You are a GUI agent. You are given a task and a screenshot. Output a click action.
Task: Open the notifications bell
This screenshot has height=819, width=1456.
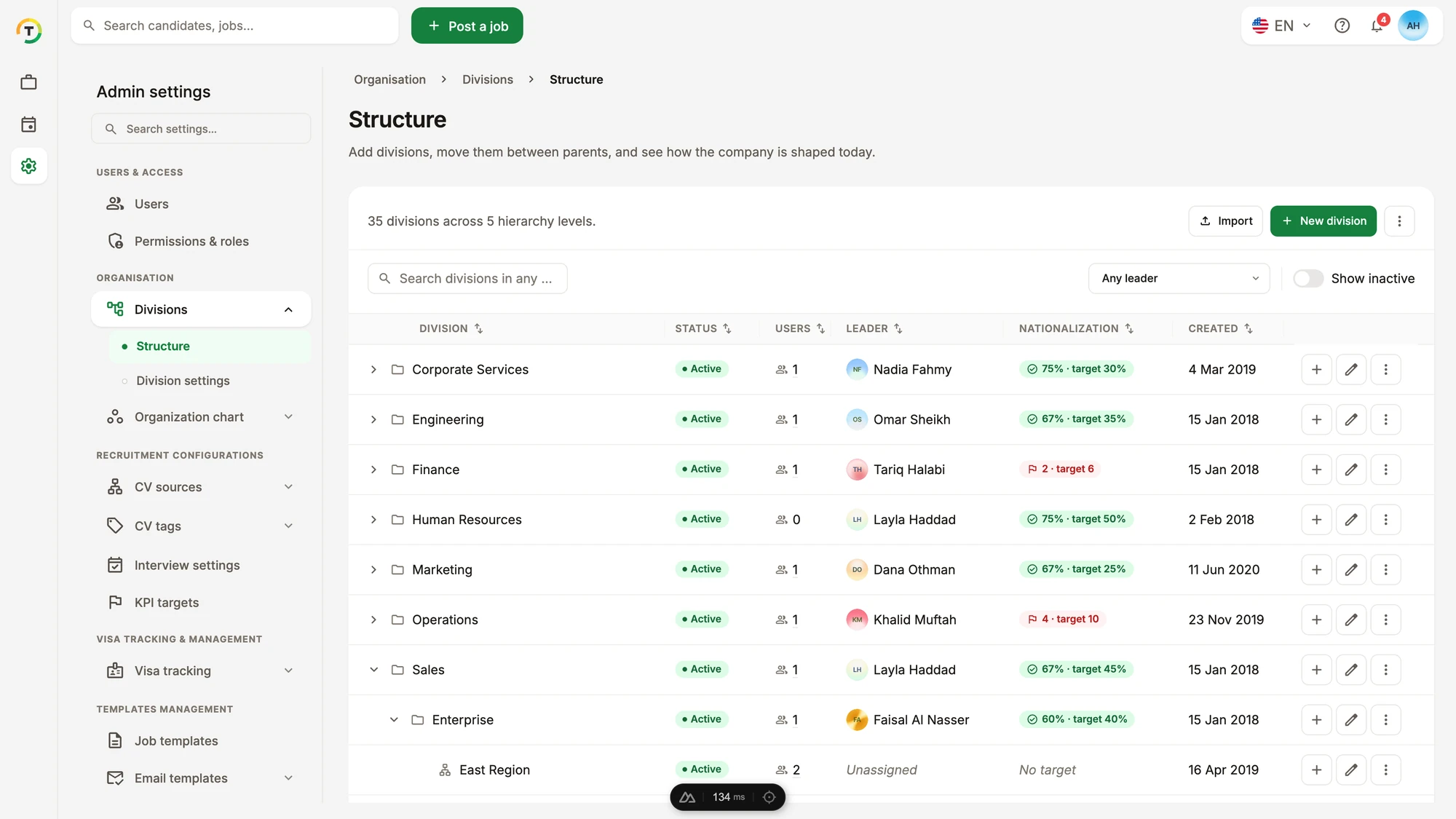(1377, 25)
